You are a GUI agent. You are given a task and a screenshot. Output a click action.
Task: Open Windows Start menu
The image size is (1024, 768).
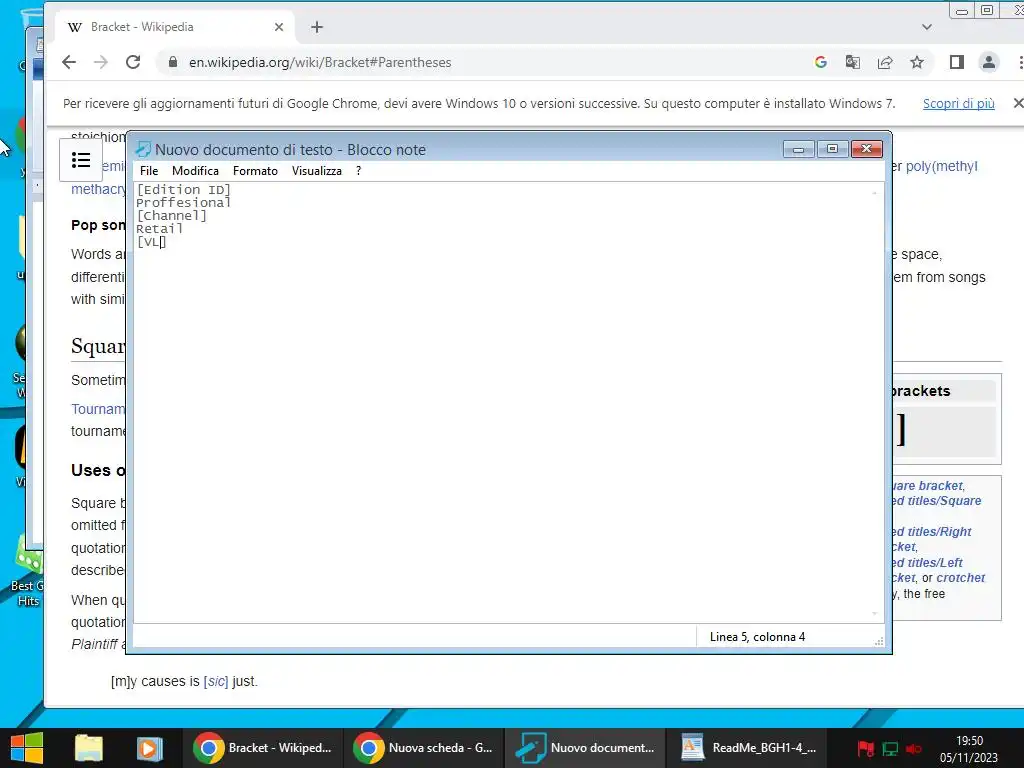[x=27, y=748]
